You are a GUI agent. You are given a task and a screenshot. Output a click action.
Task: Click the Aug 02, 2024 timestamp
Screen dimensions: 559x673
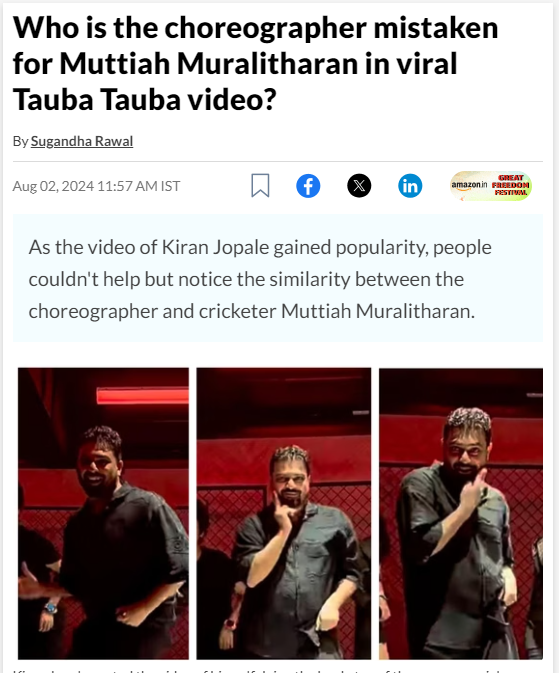pyautogui.click(x=96, y=186)
